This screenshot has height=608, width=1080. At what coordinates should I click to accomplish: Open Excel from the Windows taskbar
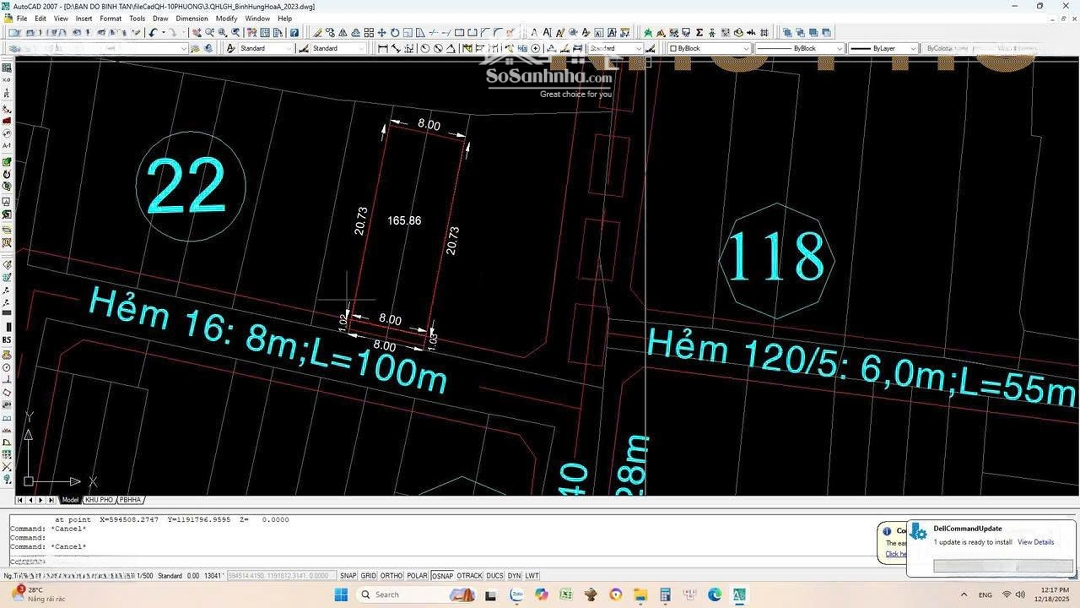565,595
